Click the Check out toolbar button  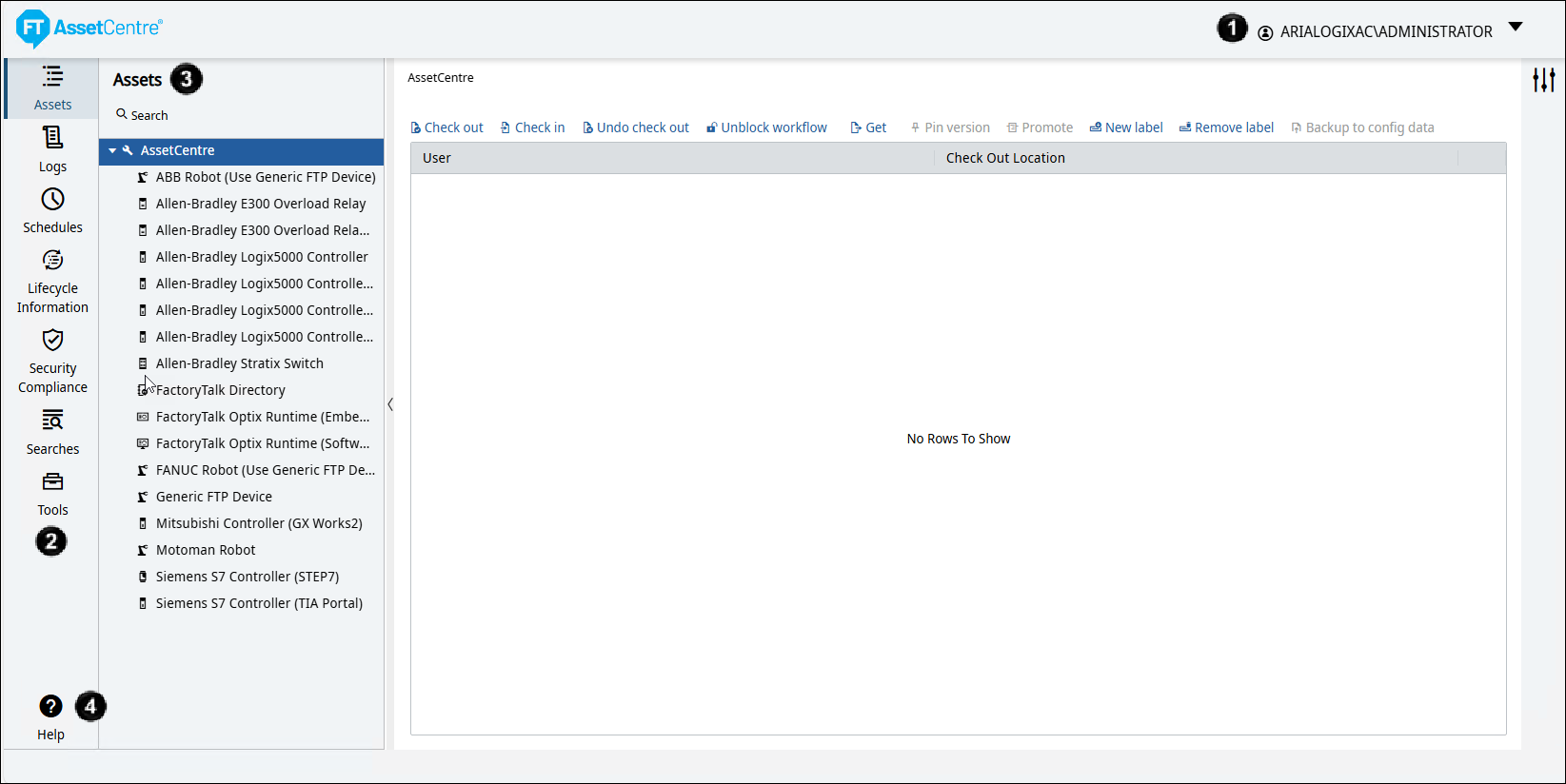[x=446, y=127]
